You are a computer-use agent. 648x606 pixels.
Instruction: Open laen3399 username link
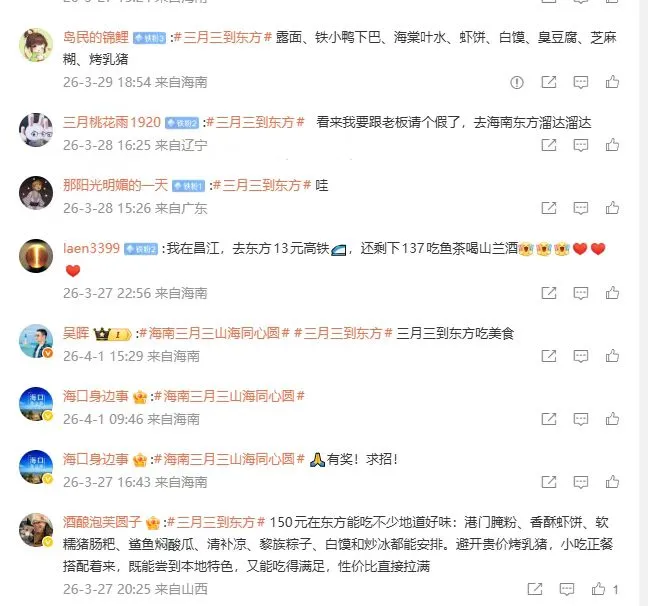[91, 248]
